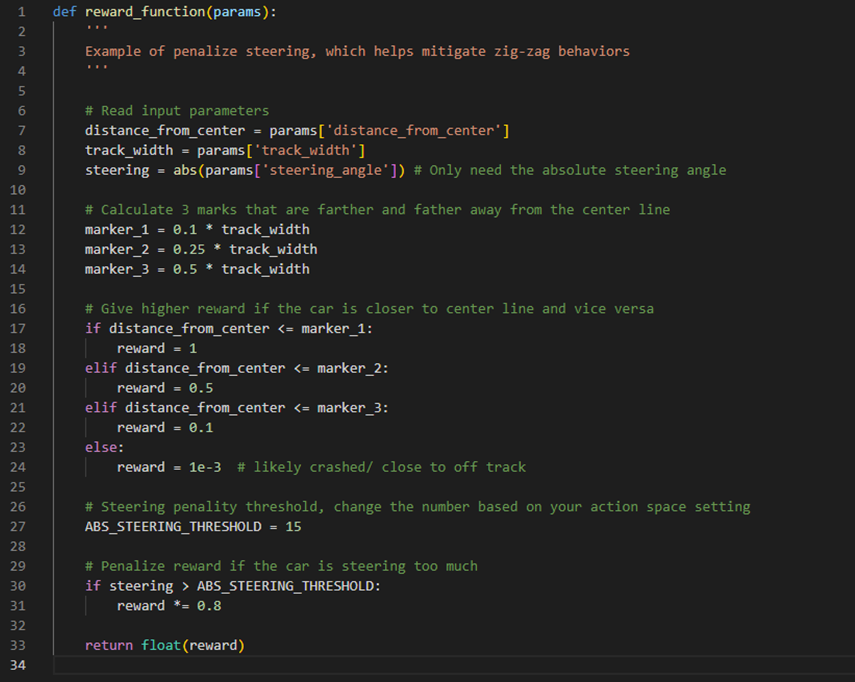Place cursor on empty line 34
The image size is (855, 682).
coord(453,665)
